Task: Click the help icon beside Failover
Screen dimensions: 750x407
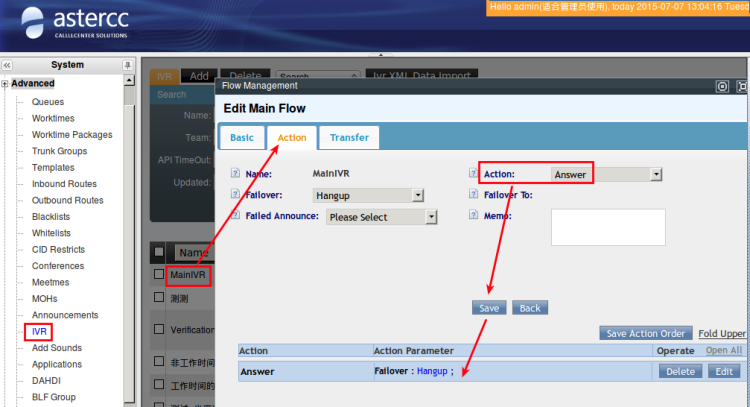Action: coord(236,195)
